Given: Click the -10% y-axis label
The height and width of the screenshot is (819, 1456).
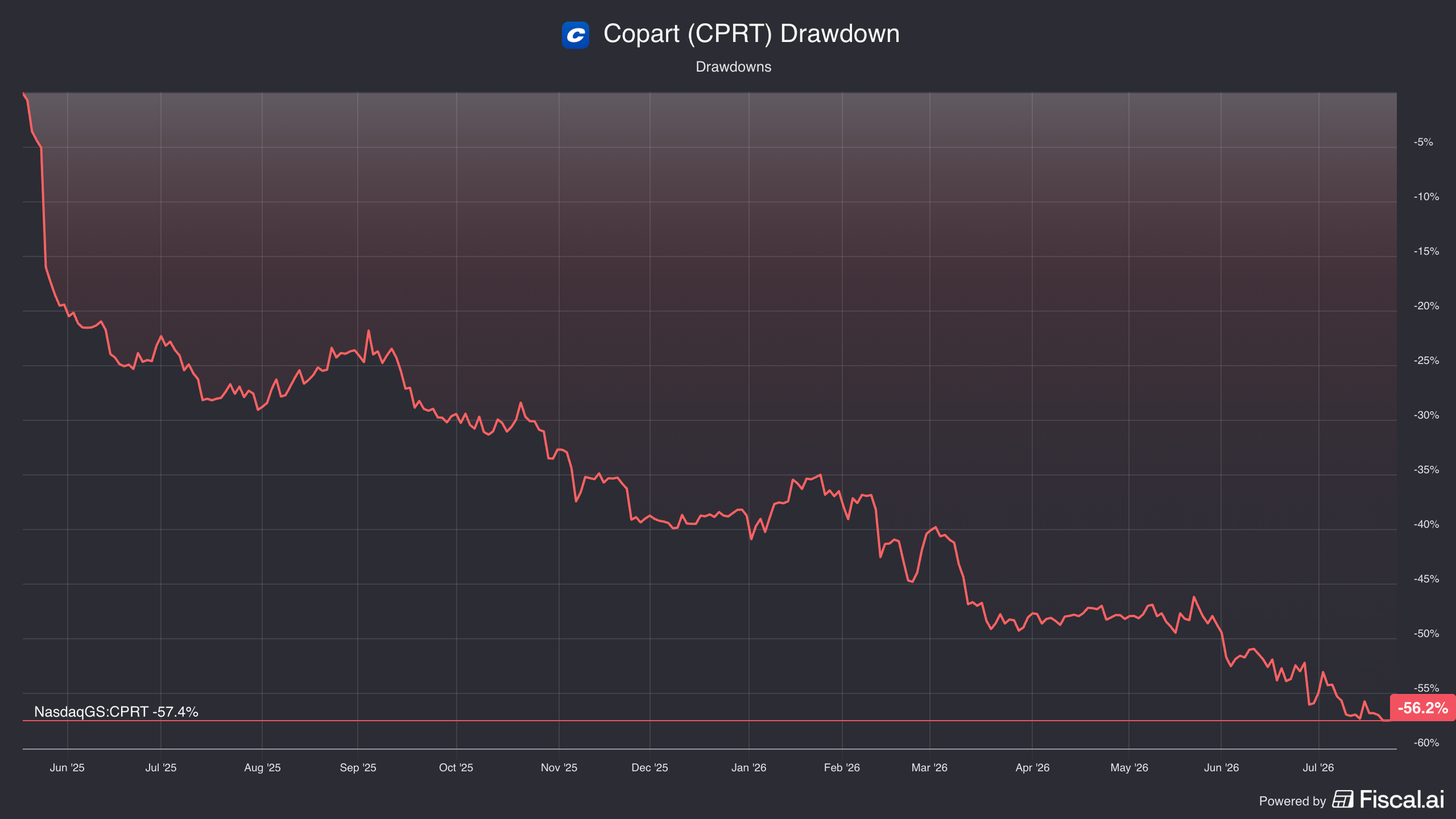Looking at the screenshot, I should 1426,197.
